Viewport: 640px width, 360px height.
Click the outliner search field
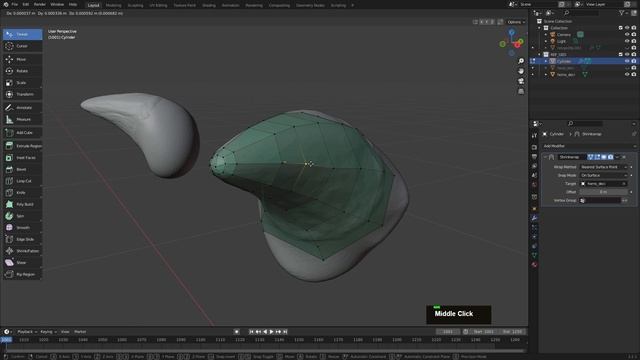[x=581, y=13]
